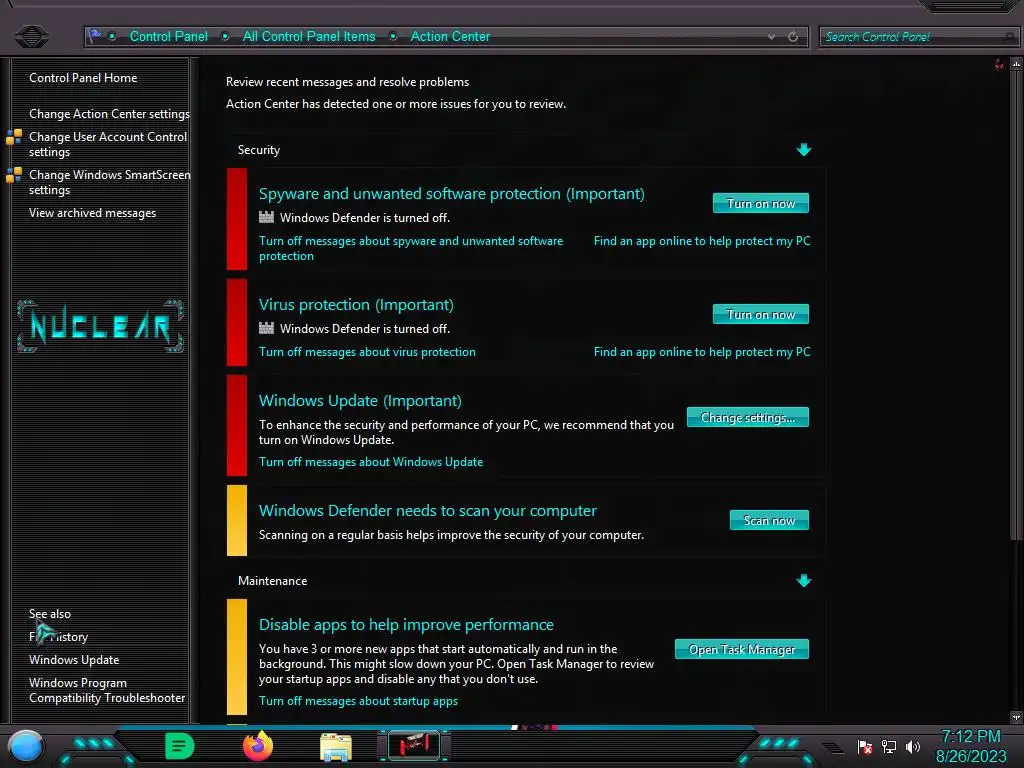Open File History under See also
This screenshot has width=1024, height=768.
(x=58, y=637)
